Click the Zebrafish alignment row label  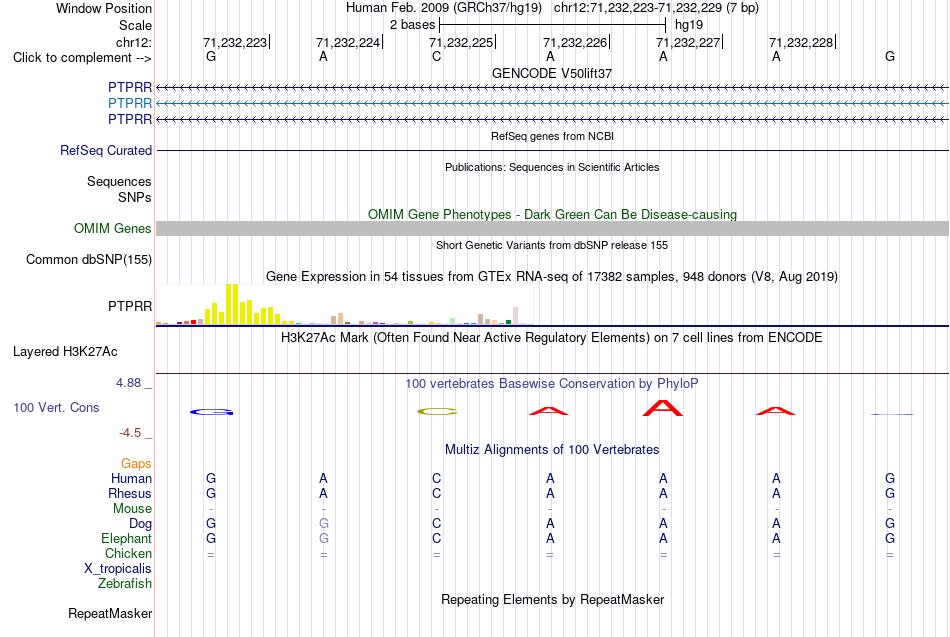(125, 584)
